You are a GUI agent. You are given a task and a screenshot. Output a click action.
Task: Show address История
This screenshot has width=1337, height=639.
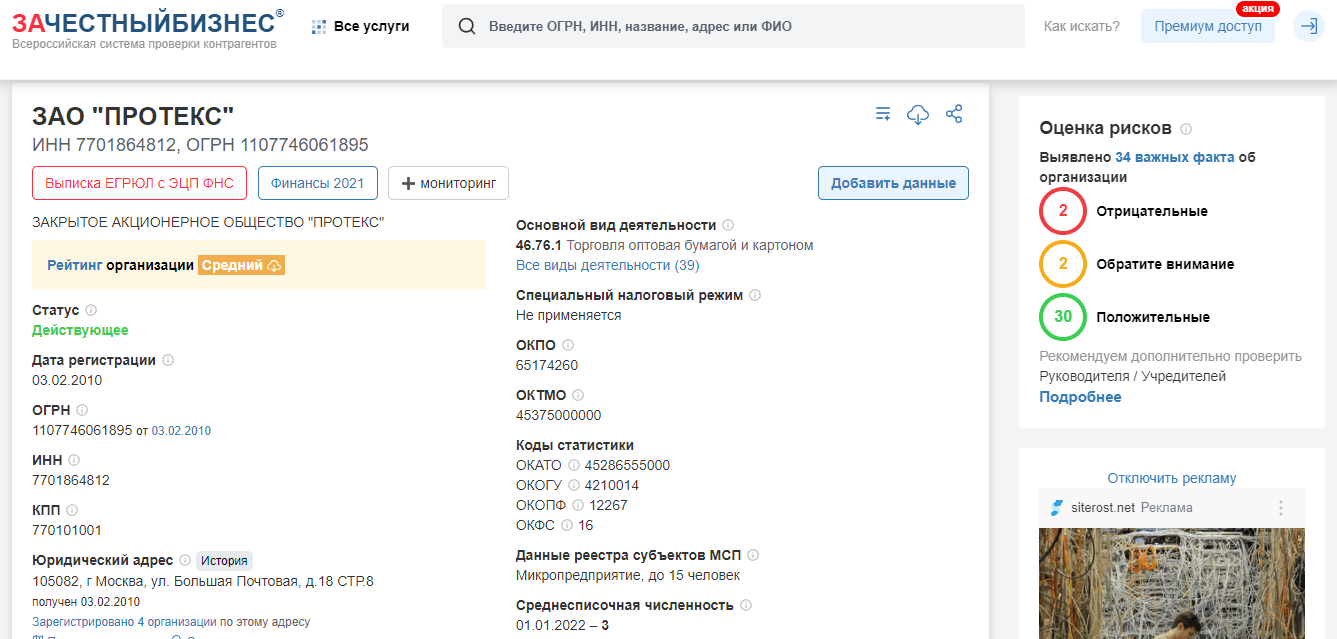click(224, 561)
